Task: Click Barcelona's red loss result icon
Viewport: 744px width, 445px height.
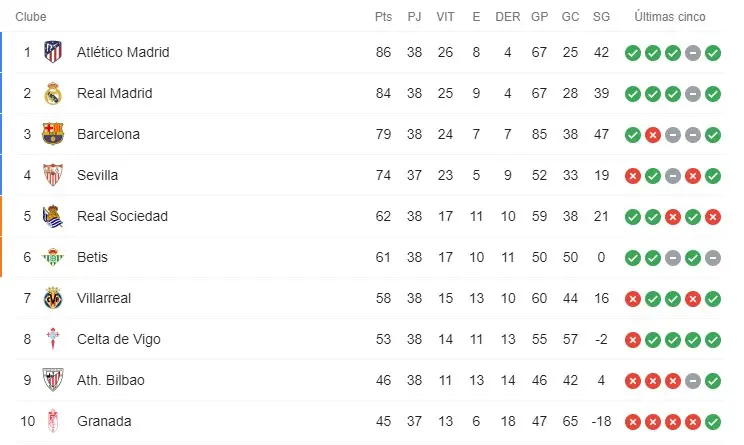Action: [653, 134]
